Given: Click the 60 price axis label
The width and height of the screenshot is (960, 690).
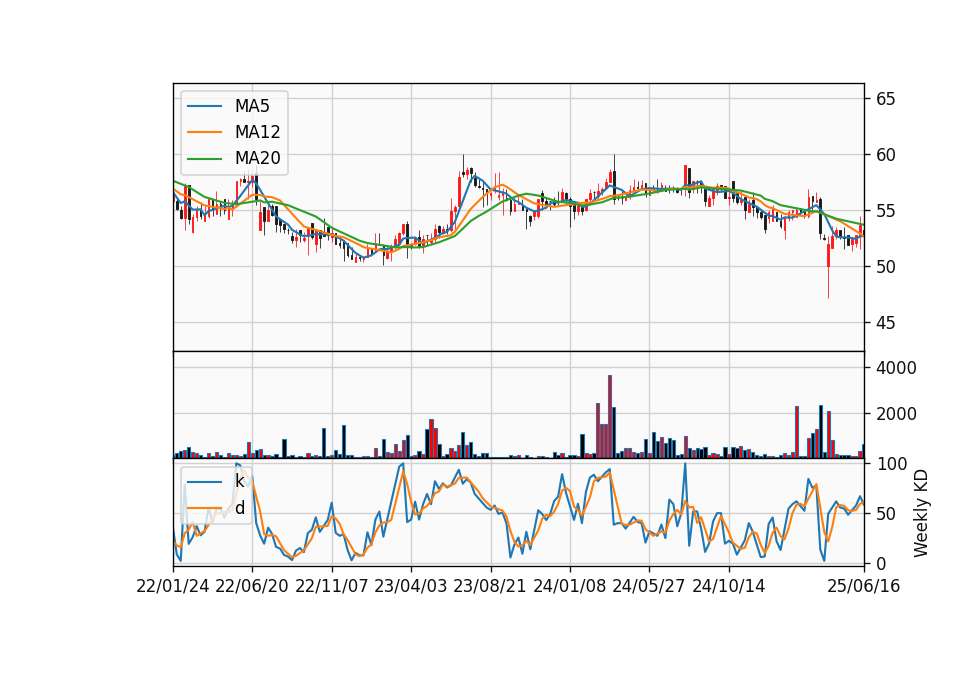Looking at the screenshot, I should [885, 155].
